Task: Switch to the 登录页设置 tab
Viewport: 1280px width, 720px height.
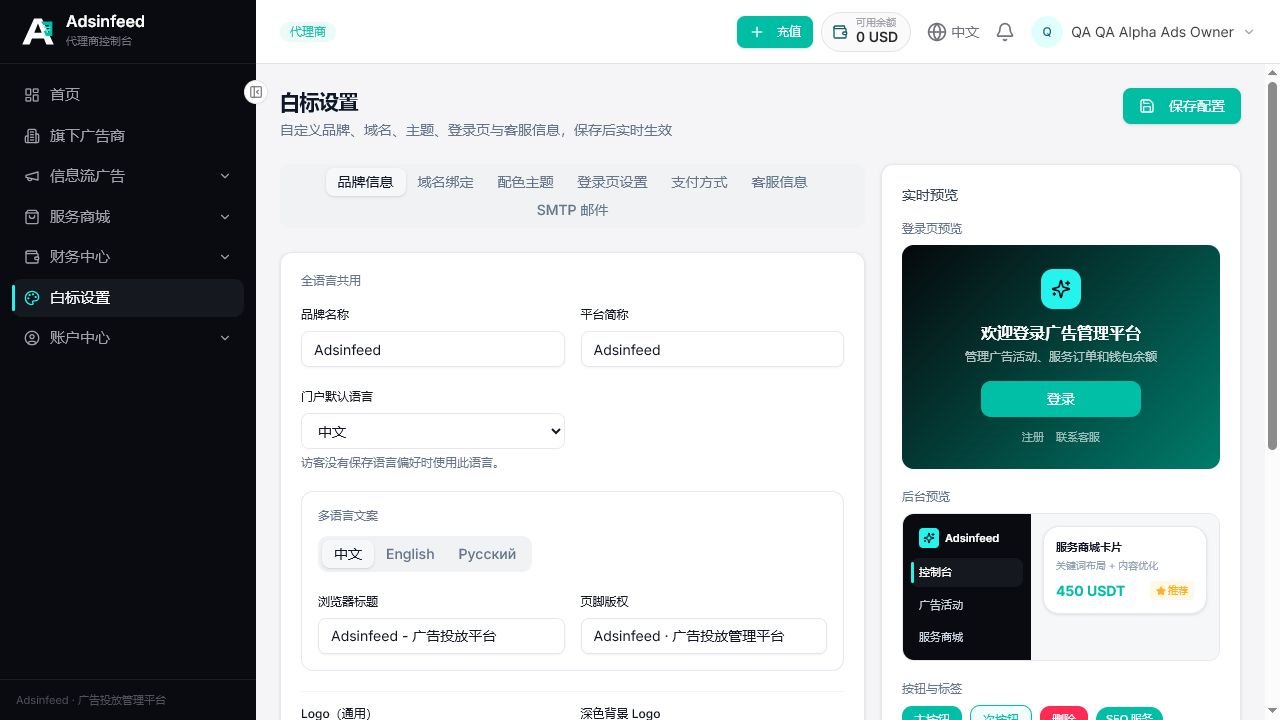Action: pos(612,182)
